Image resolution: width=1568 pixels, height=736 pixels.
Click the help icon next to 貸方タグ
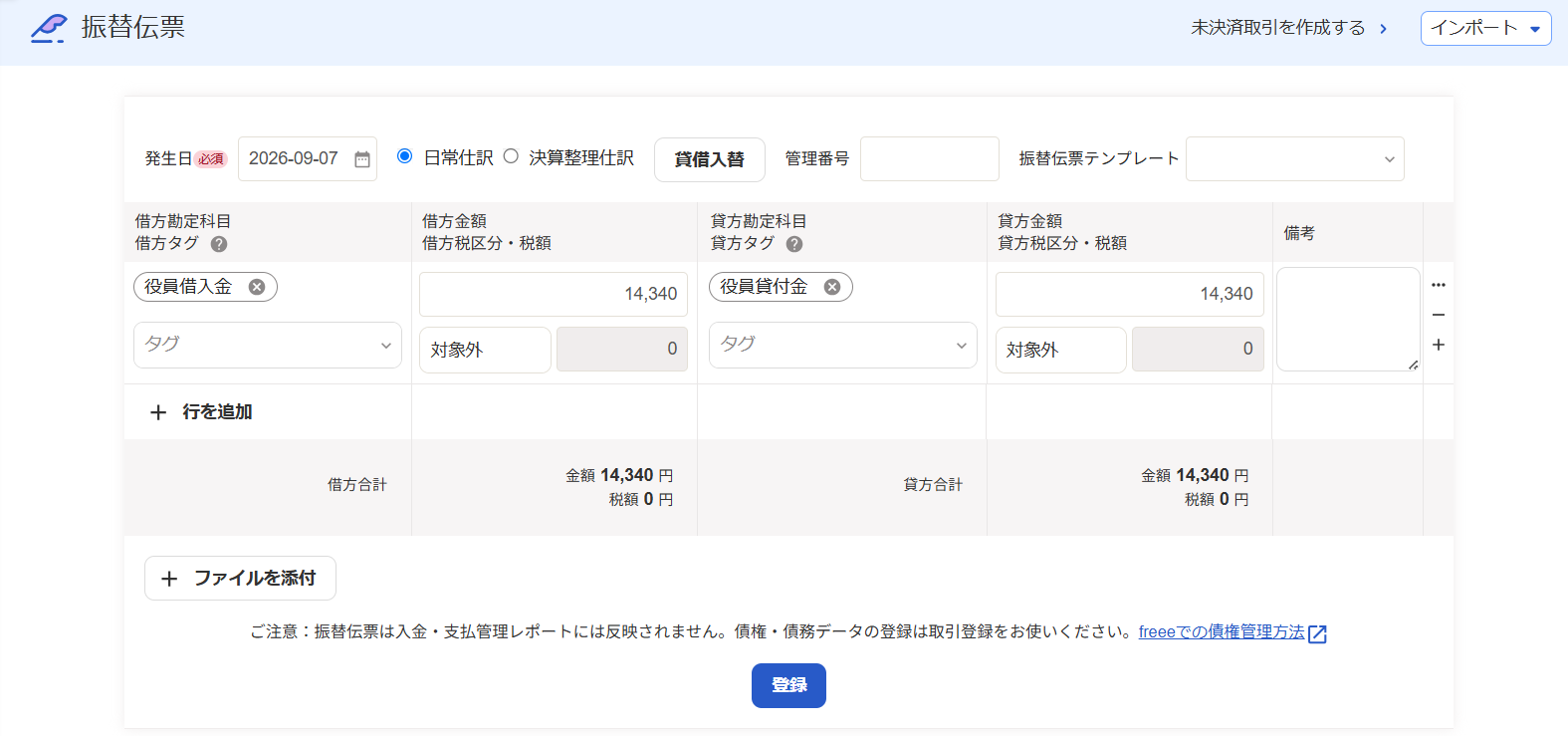pyautogui.click(x=794, y=244)
